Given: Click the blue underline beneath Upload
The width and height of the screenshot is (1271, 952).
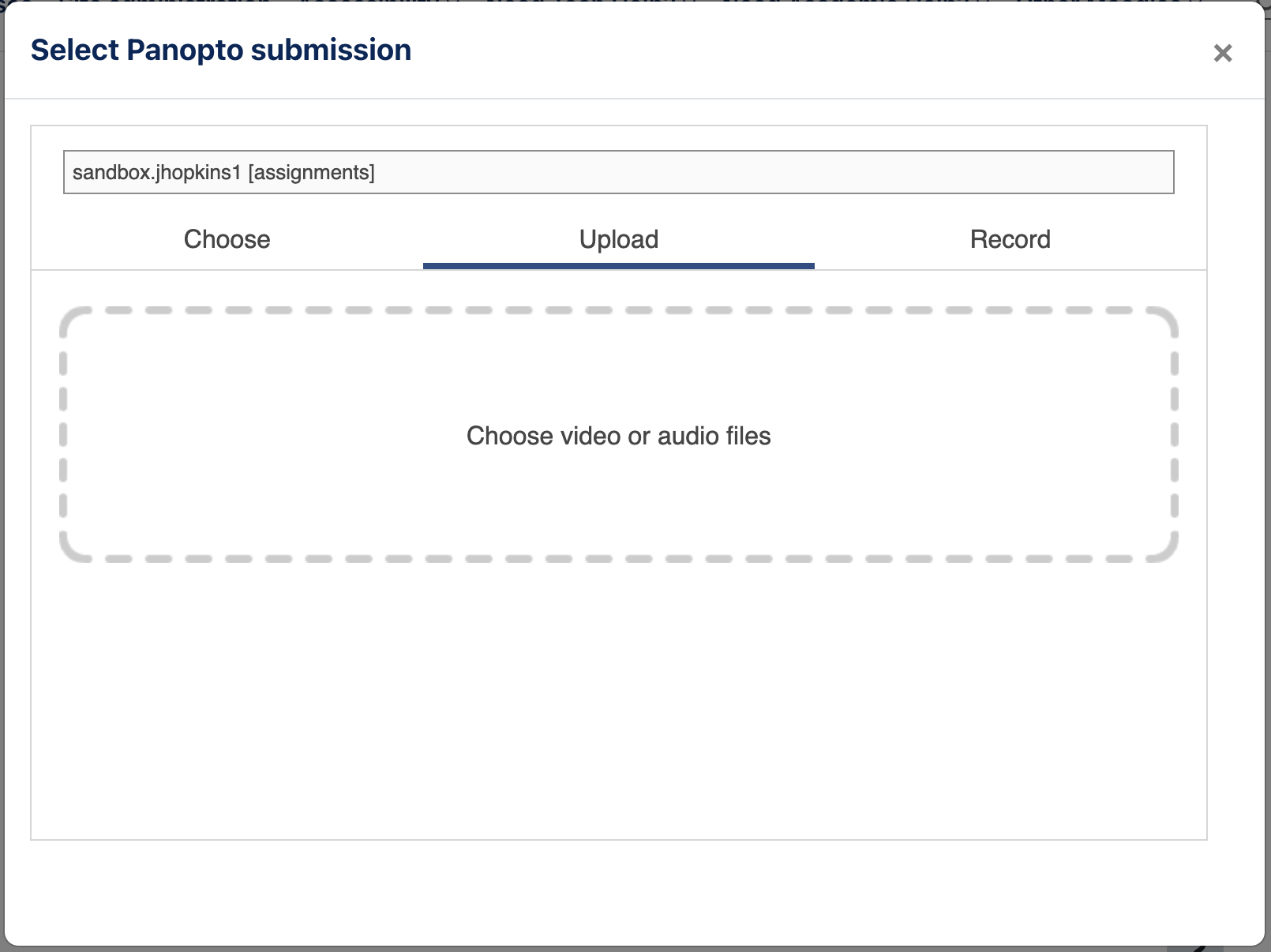Looking at the screenshot, I should (618, 266).
